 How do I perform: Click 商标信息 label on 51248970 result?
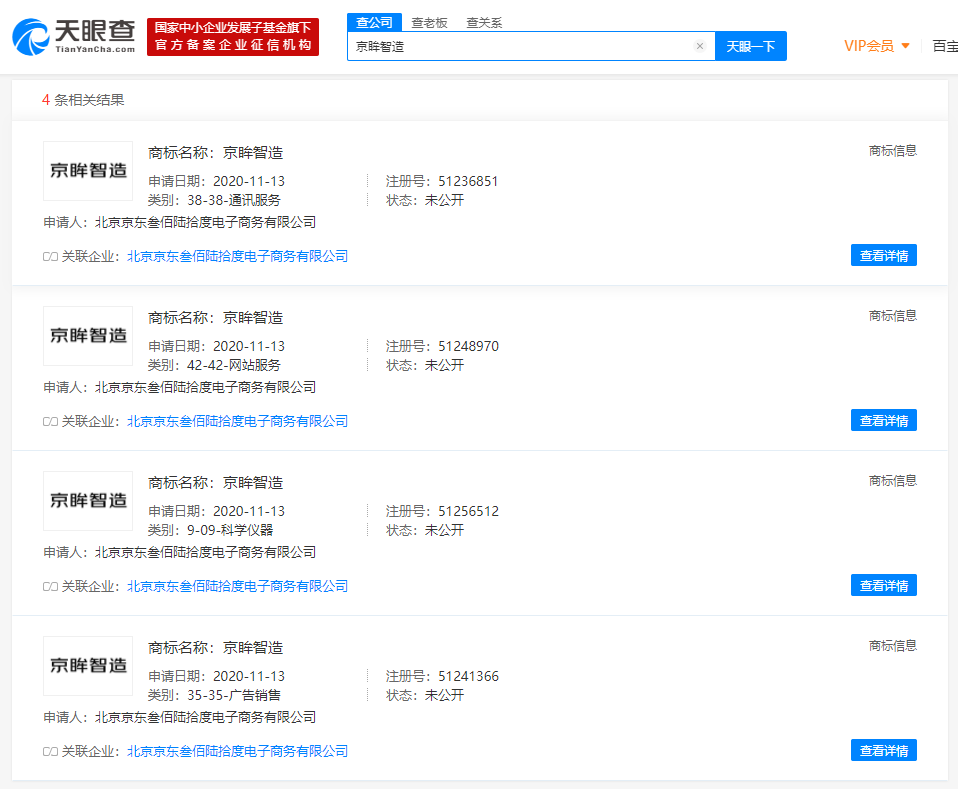[893, 316]
